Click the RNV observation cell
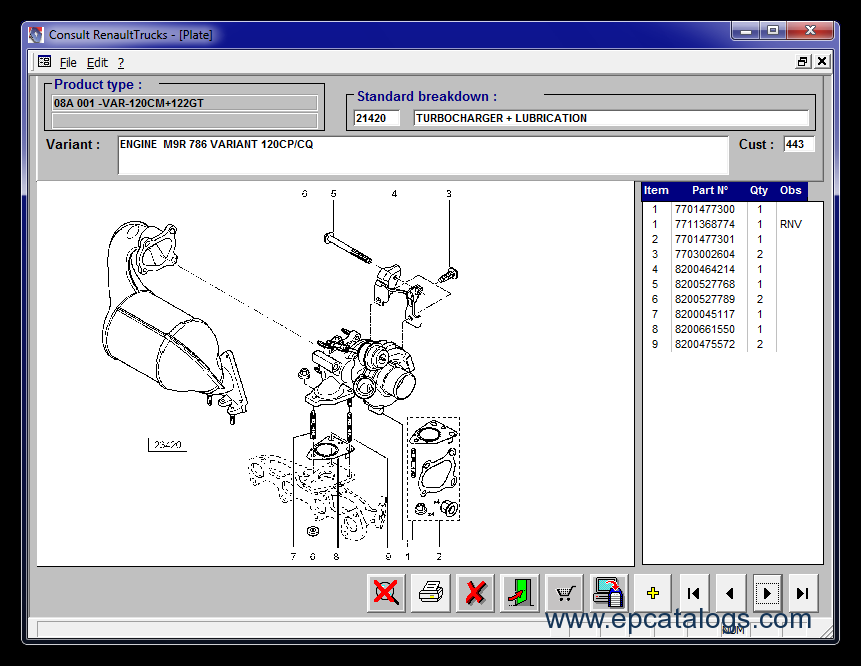The width and height of the screenshot is (861, 666). [x=791, y=224]
